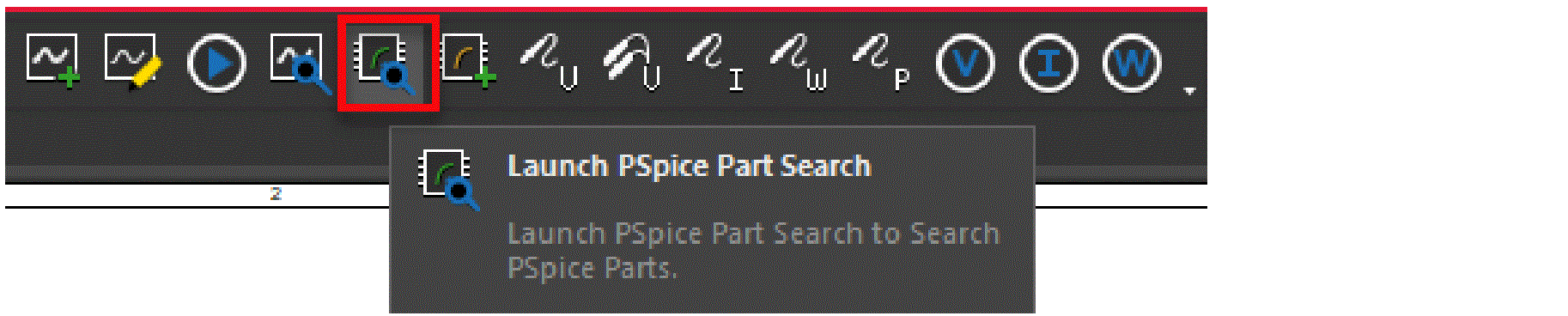The image size is (1568, 316).
Task: Click the New Simulation Profile icon
Action: pos(52,62)
